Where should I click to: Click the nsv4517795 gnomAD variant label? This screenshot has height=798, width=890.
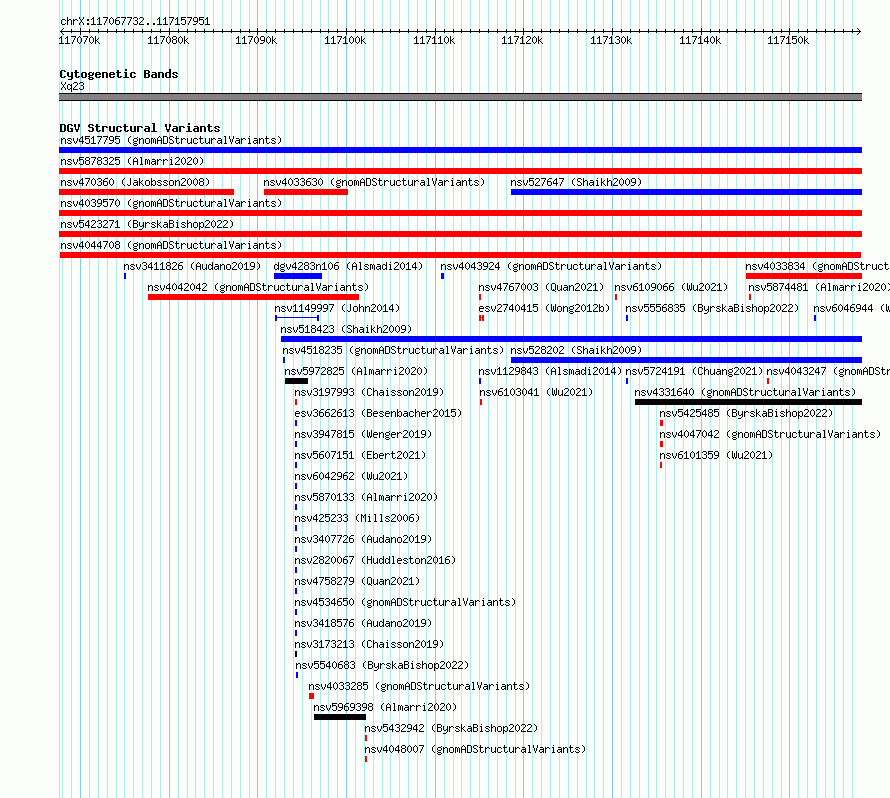(x=171, y=140)
